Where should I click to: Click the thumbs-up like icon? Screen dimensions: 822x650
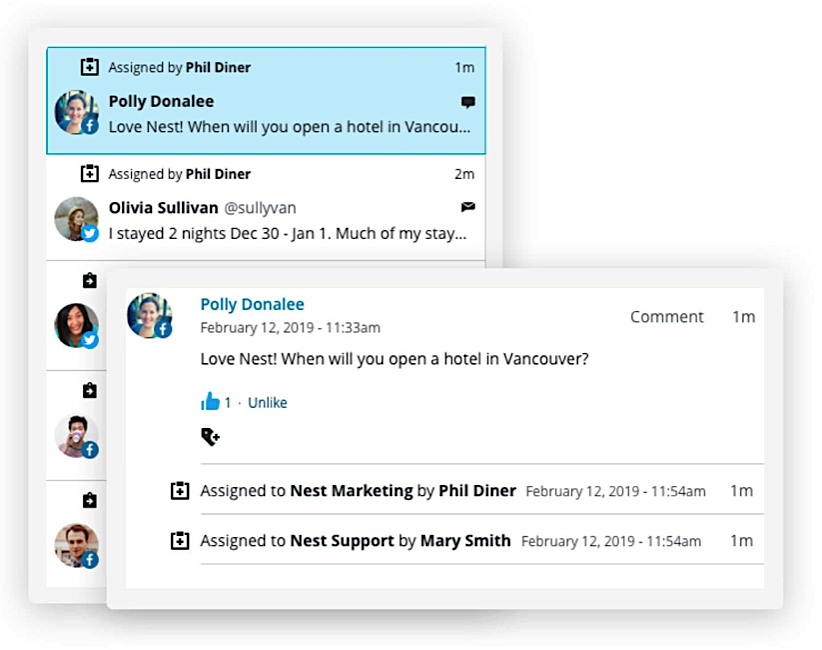point(210,402)
